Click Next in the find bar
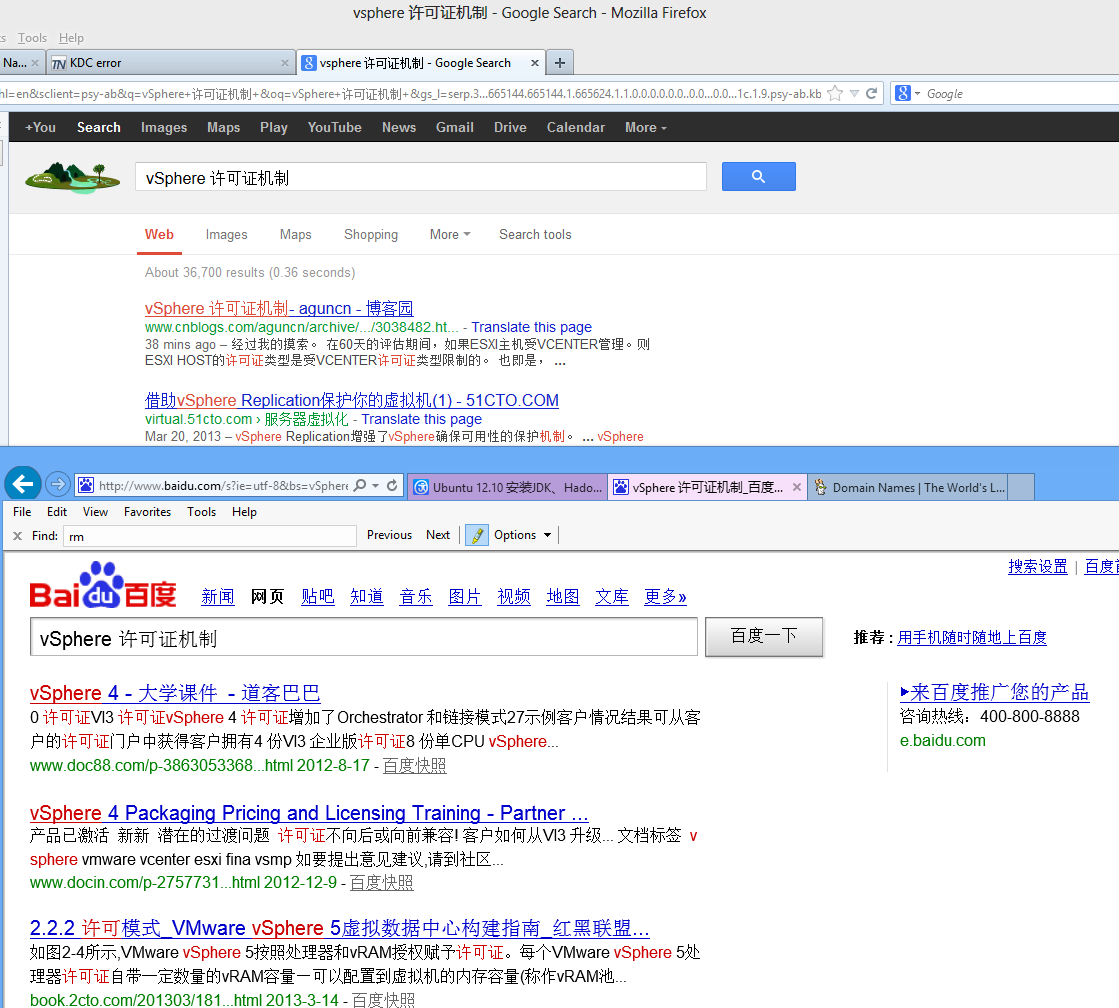Image resolution: width=1119 pixels, height=1008 pixels. click(x=438, y=535)
